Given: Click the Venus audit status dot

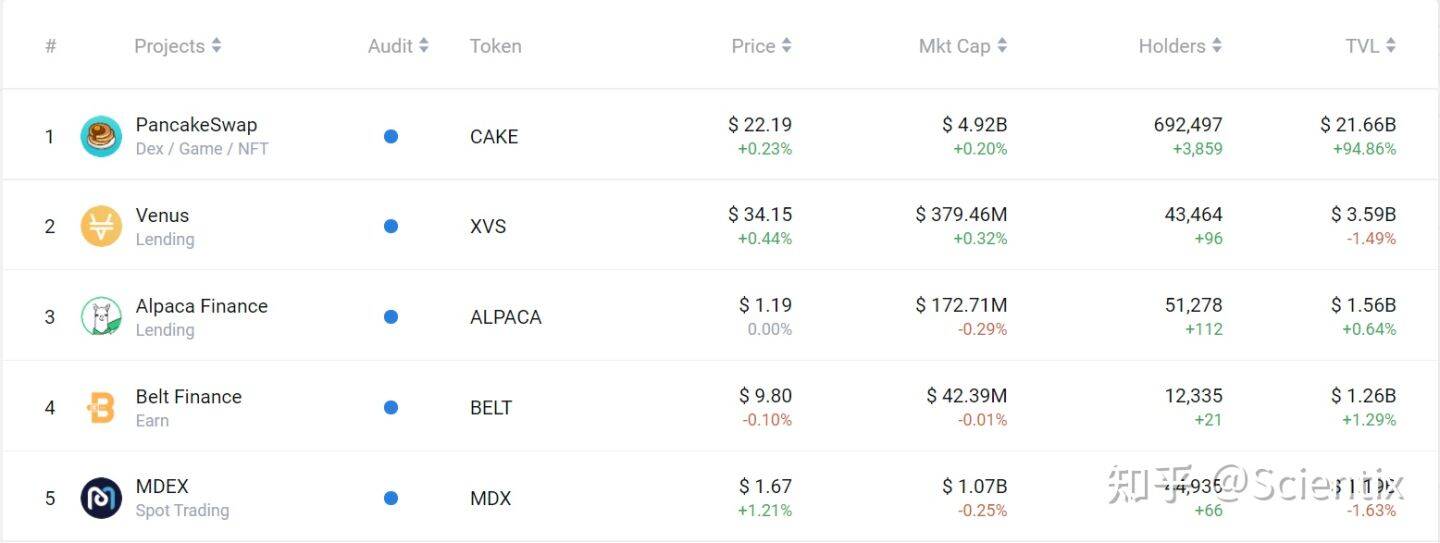Looking at the screenshot, I should tap(391, 226).
